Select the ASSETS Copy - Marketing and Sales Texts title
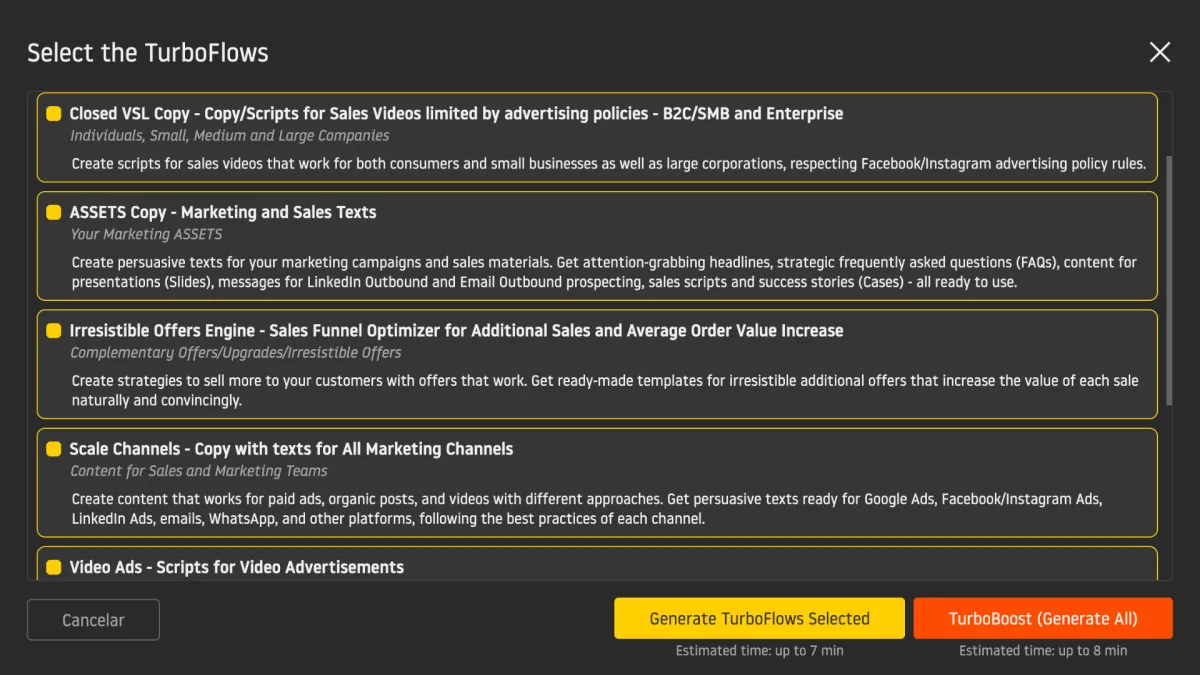Screen dimensions: 1200x675 223,212
